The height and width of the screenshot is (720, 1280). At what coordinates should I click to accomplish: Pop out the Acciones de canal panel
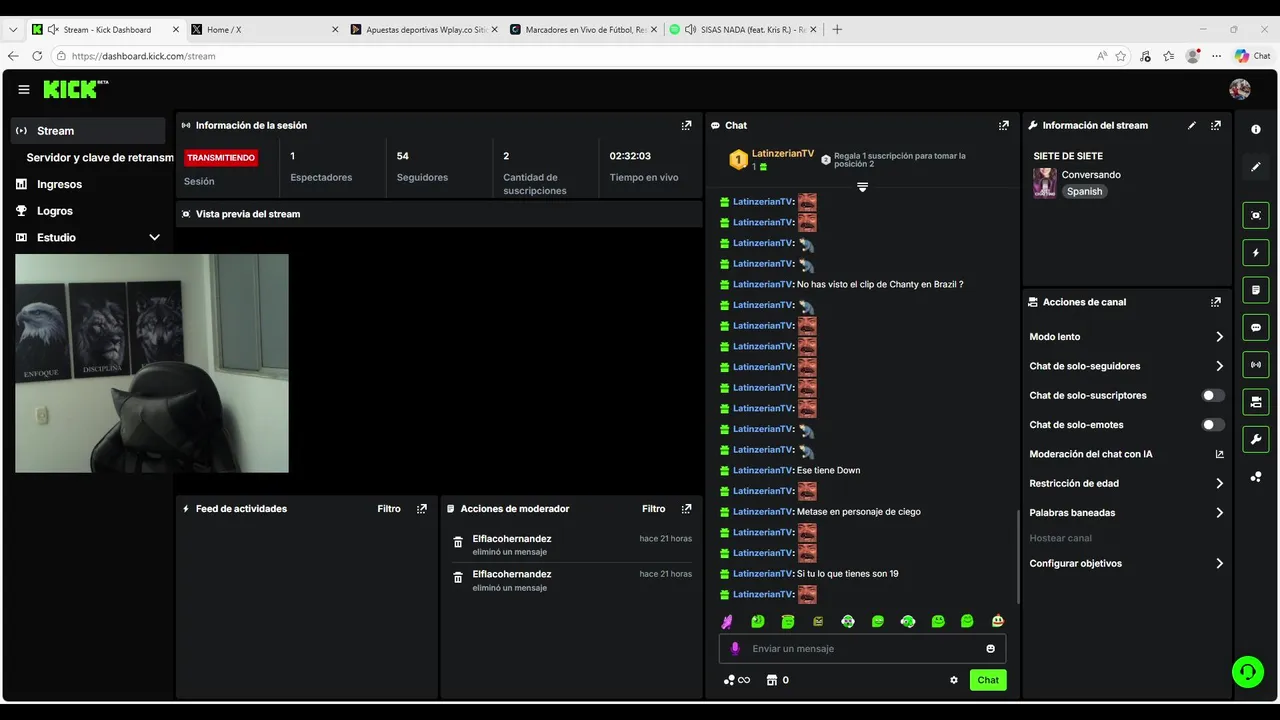pyautogui.click(x=1216, y=302)
